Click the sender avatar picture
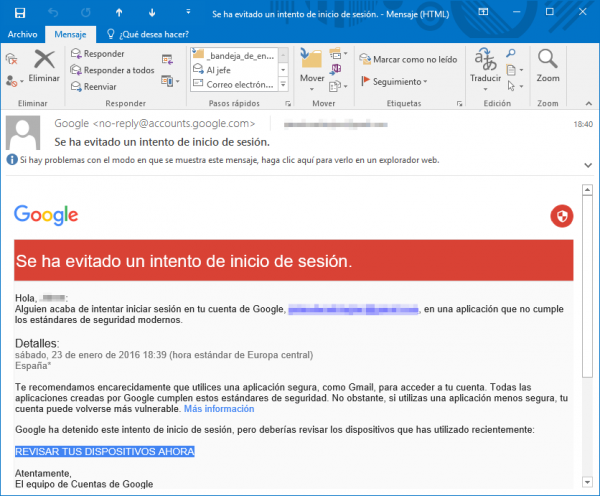 (23, 132)
